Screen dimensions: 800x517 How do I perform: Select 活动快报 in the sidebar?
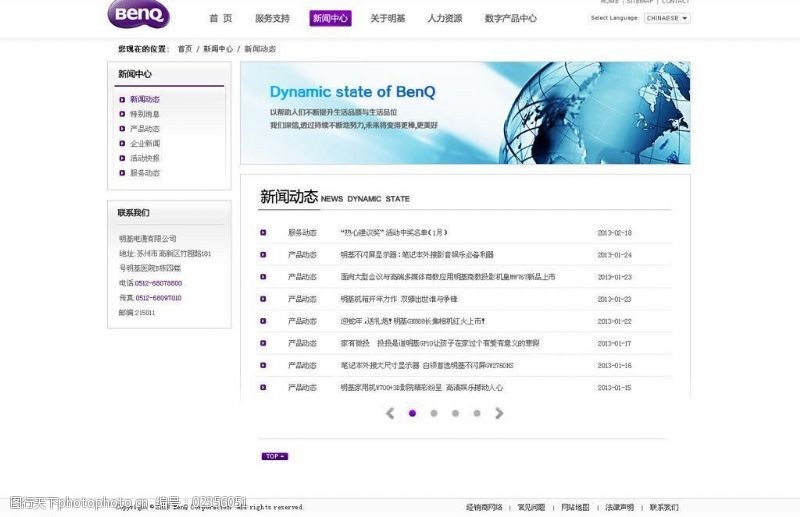tap(145, 158)
